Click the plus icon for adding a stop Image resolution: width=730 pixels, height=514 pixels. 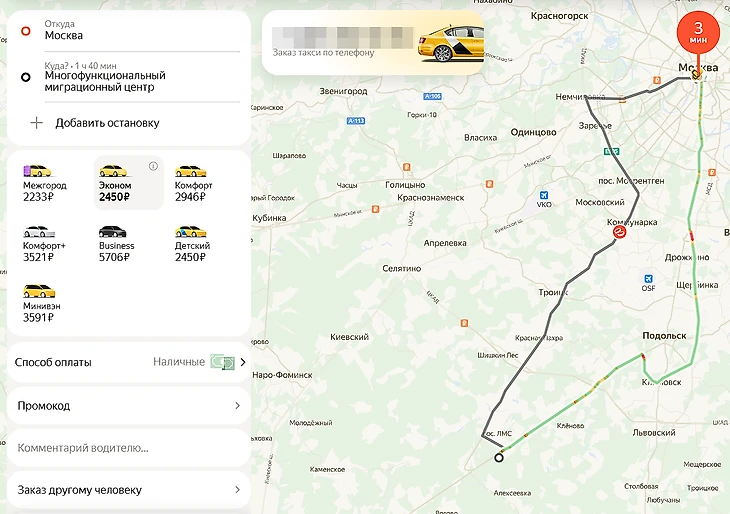click(36, 123)
